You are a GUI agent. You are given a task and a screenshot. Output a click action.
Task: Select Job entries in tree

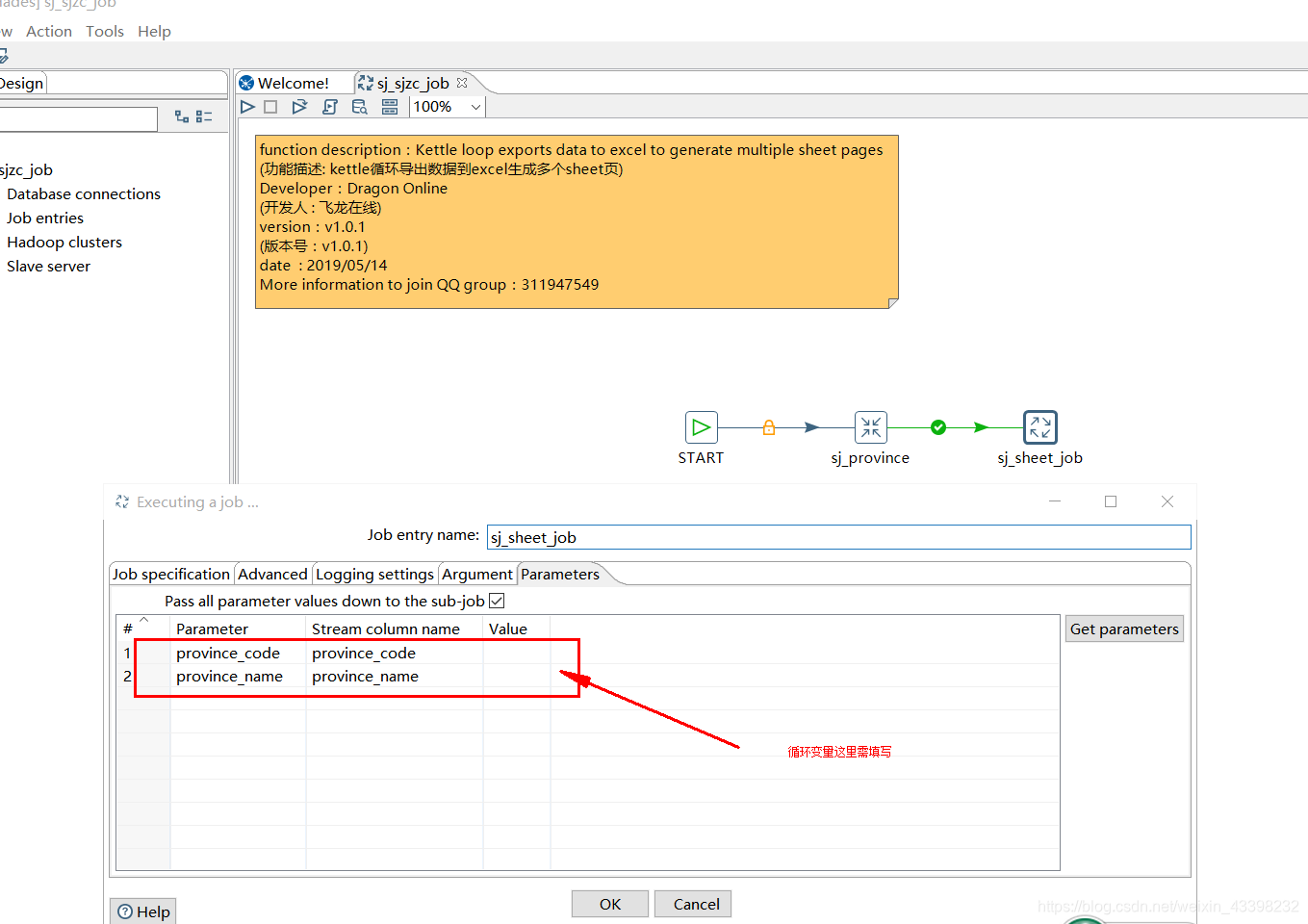(45, 218)
